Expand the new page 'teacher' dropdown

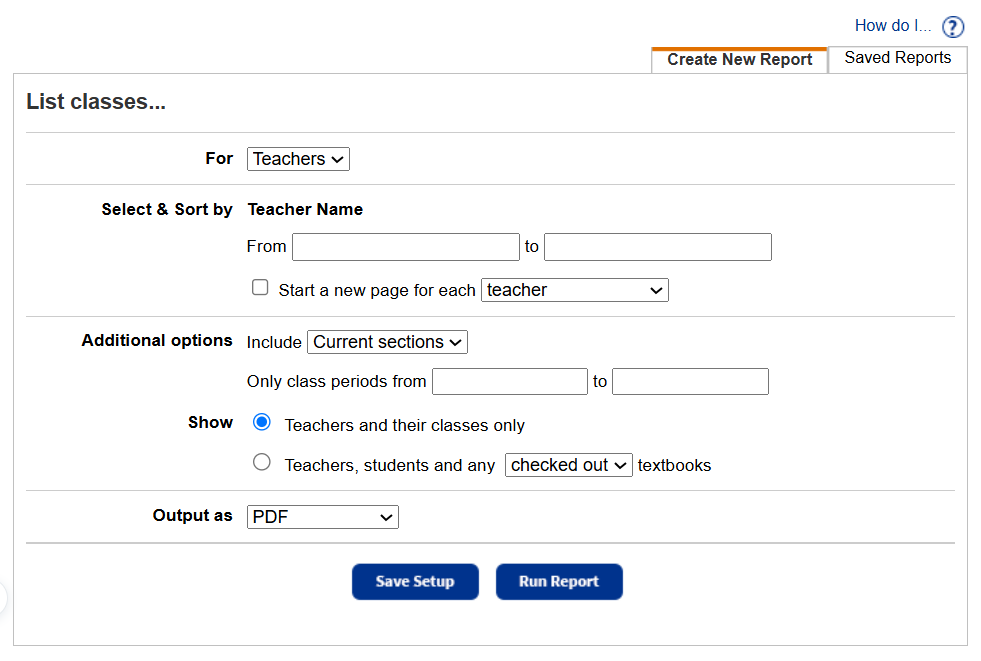click(575, 290)
